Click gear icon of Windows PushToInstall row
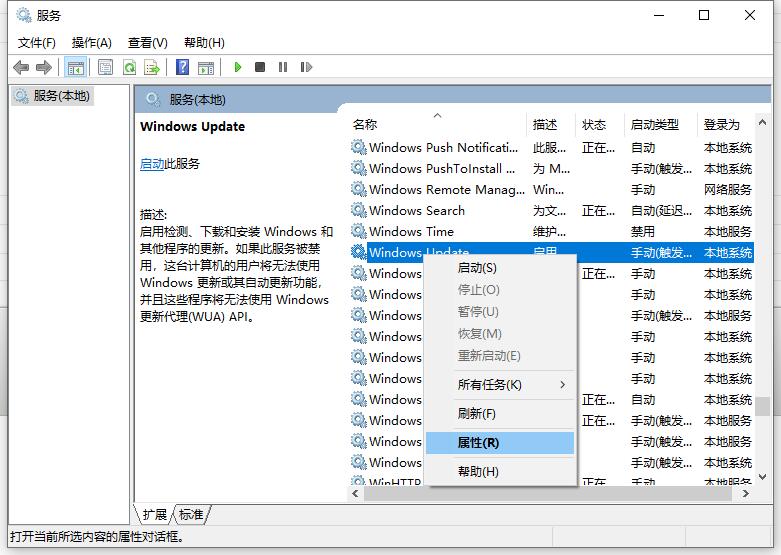Image resolution: width=781 pixels, height=555 pixels. (359, 168)
